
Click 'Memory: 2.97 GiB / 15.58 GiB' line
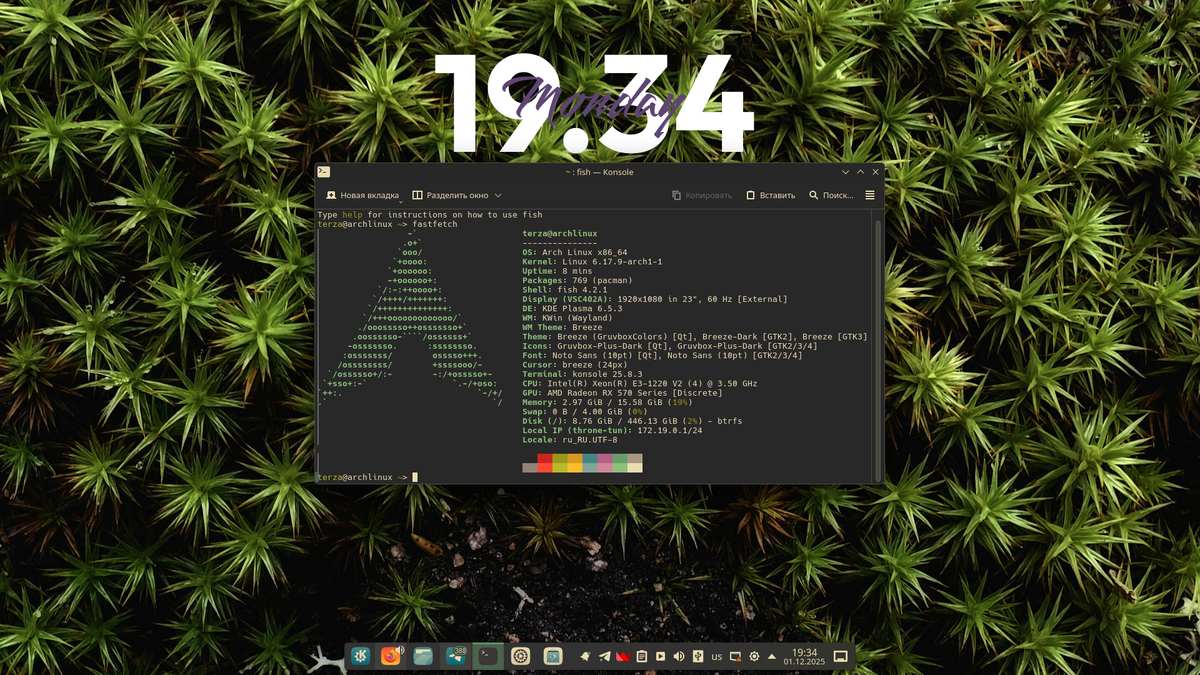pos(607,401)
